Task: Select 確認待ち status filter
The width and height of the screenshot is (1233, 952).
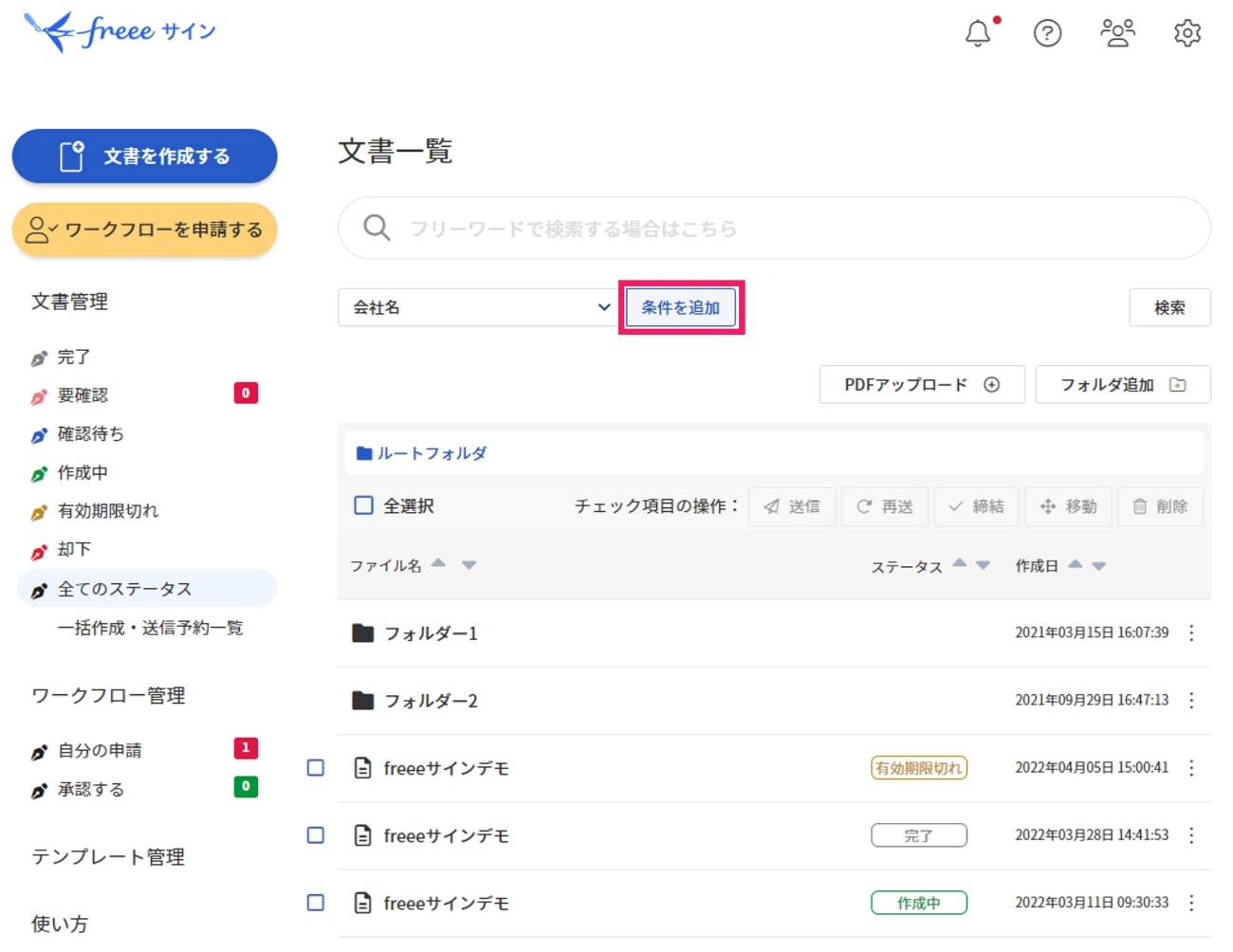Action: click(x=90, y=434)
